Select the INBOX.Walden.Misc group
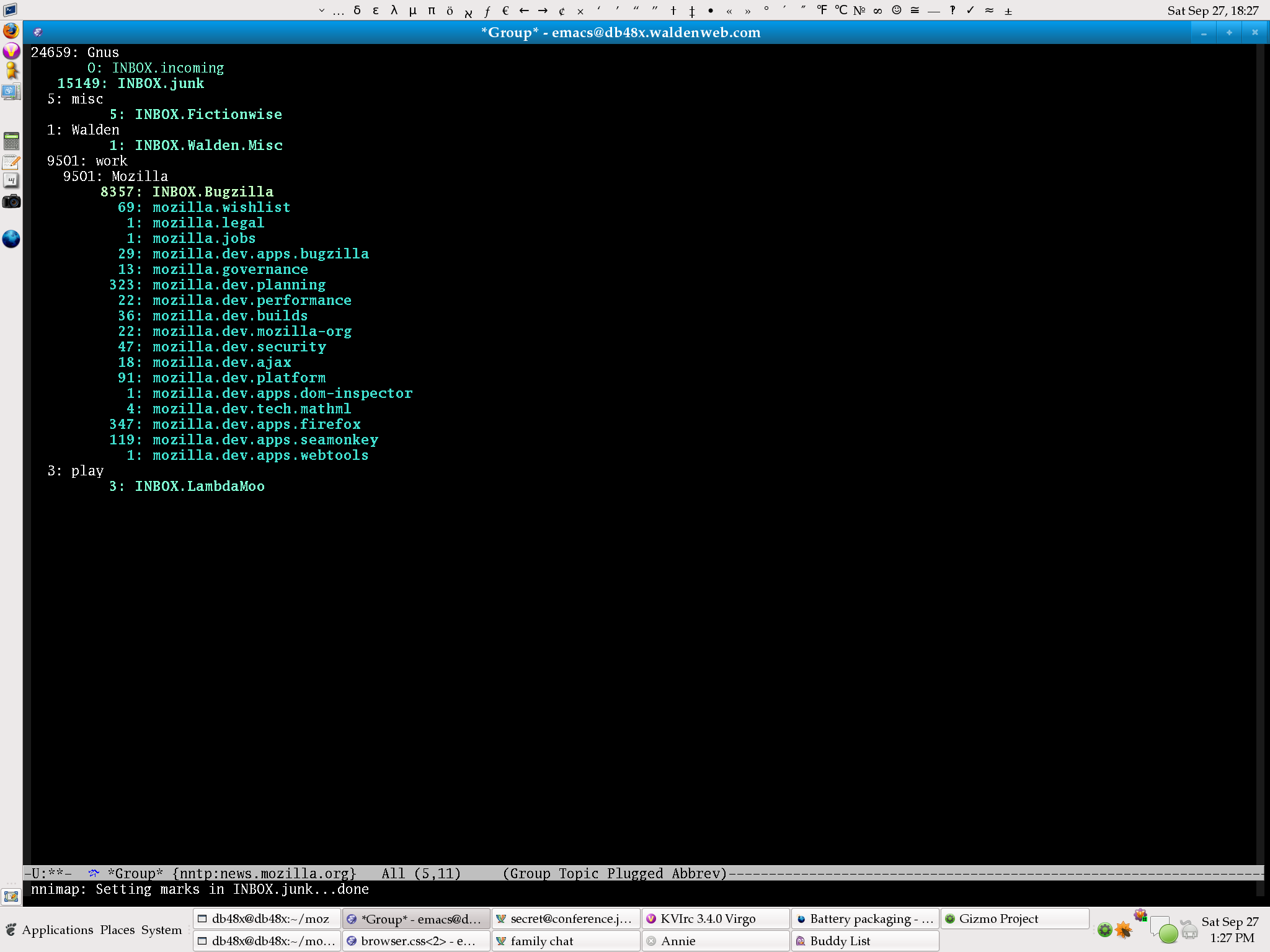The width and height of the screenshot is (1270, 952). (x=208, y=145)
